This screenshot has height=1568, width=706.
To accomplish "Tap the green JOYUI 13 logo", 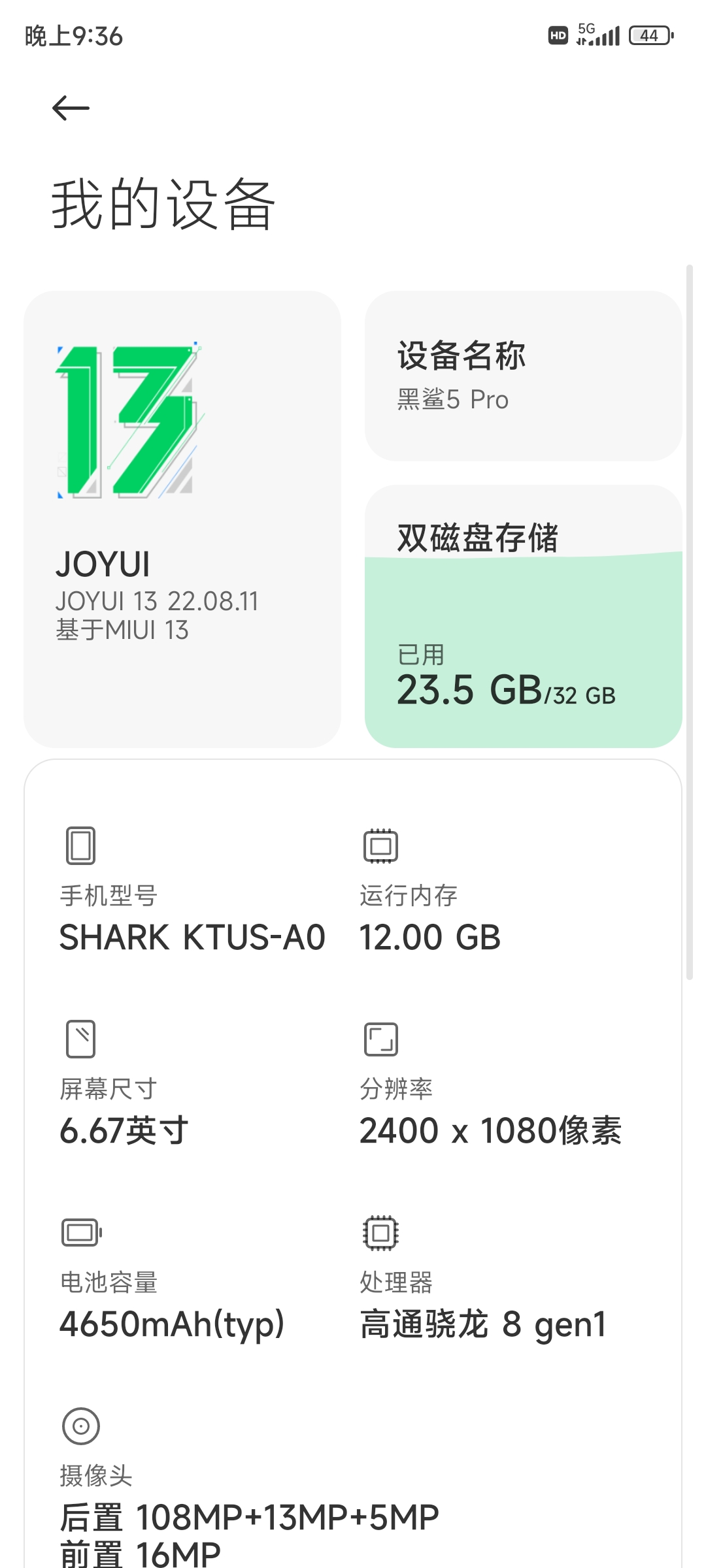I will click(x=127, y=421).
